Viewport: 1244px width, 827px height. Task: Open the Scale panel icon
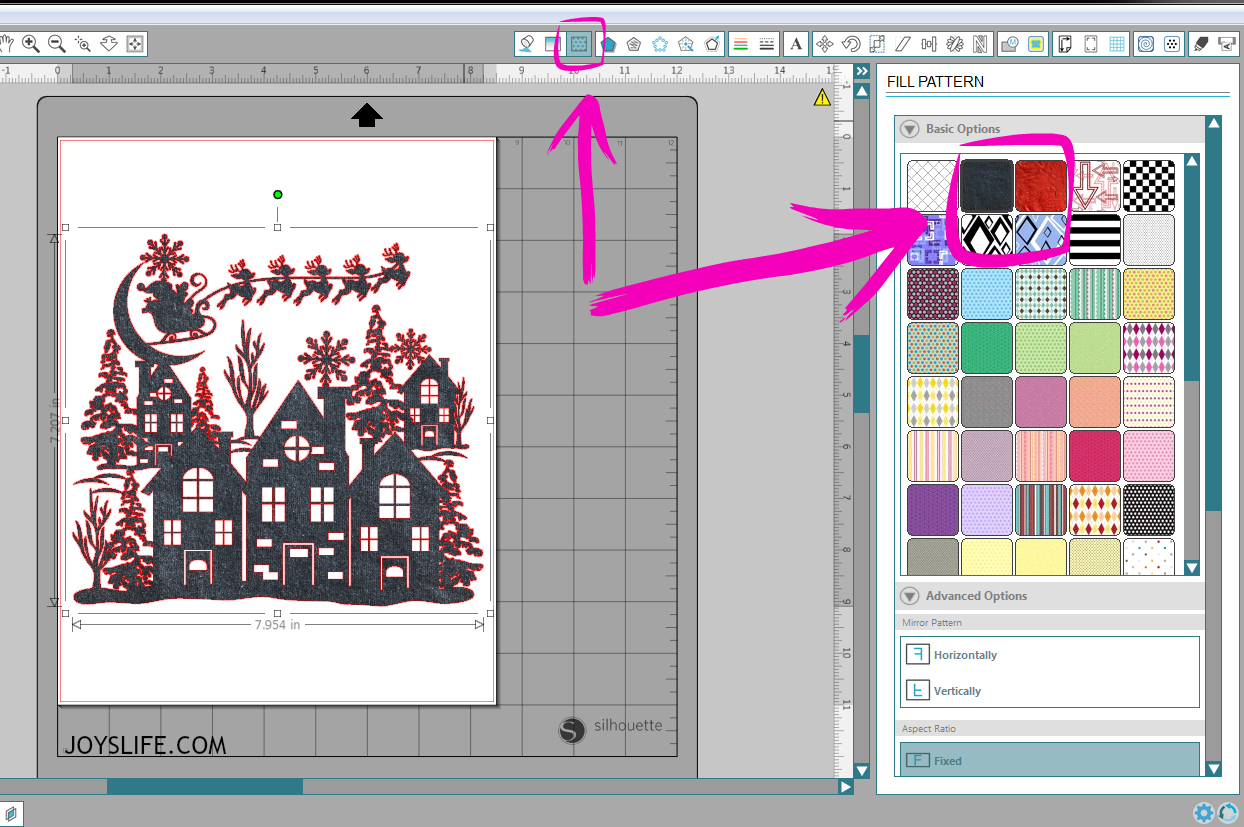(877, 44)
